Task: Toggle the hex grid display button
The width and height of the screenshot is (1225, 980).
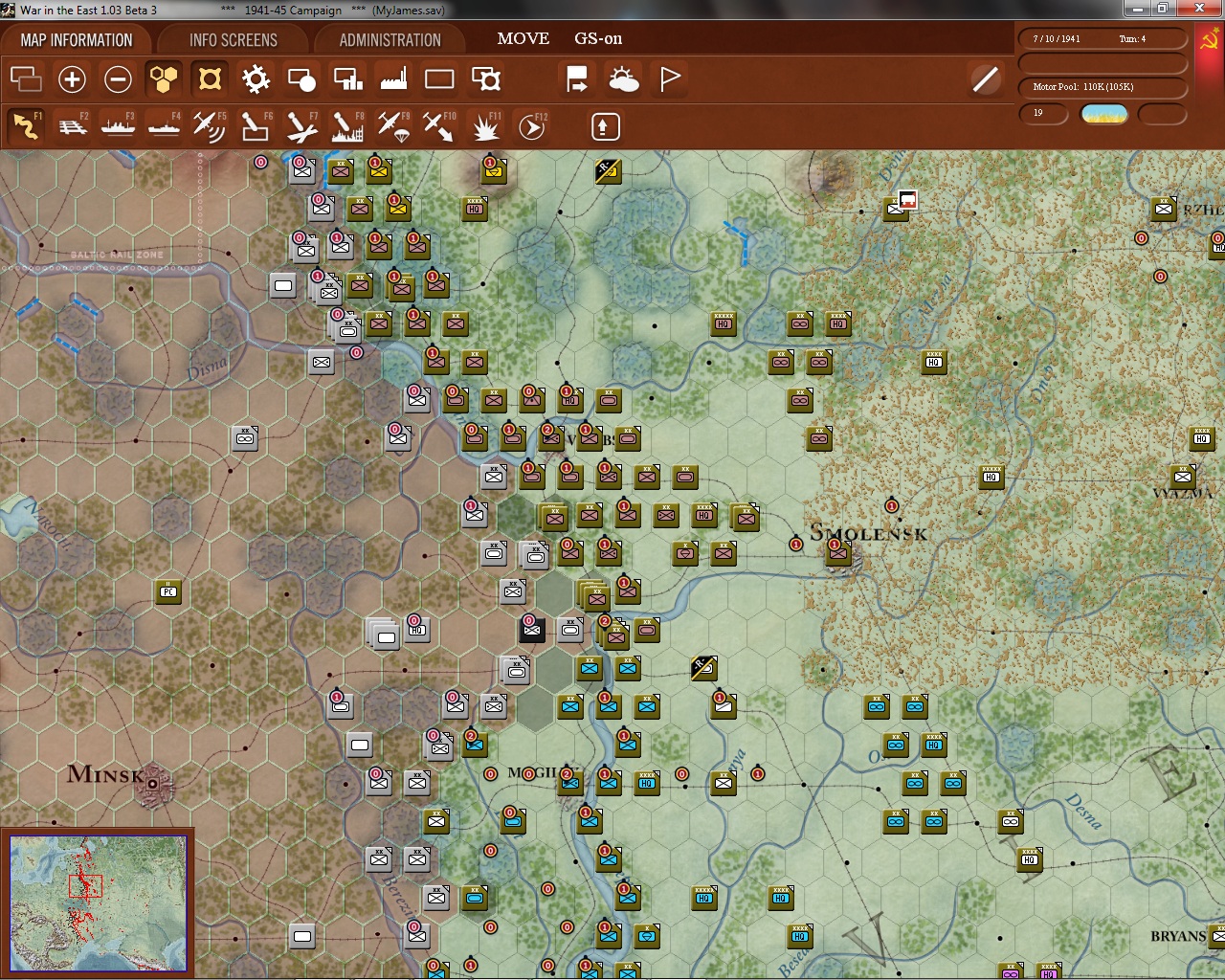Action: pyautogui.click(x=164, y=78)
